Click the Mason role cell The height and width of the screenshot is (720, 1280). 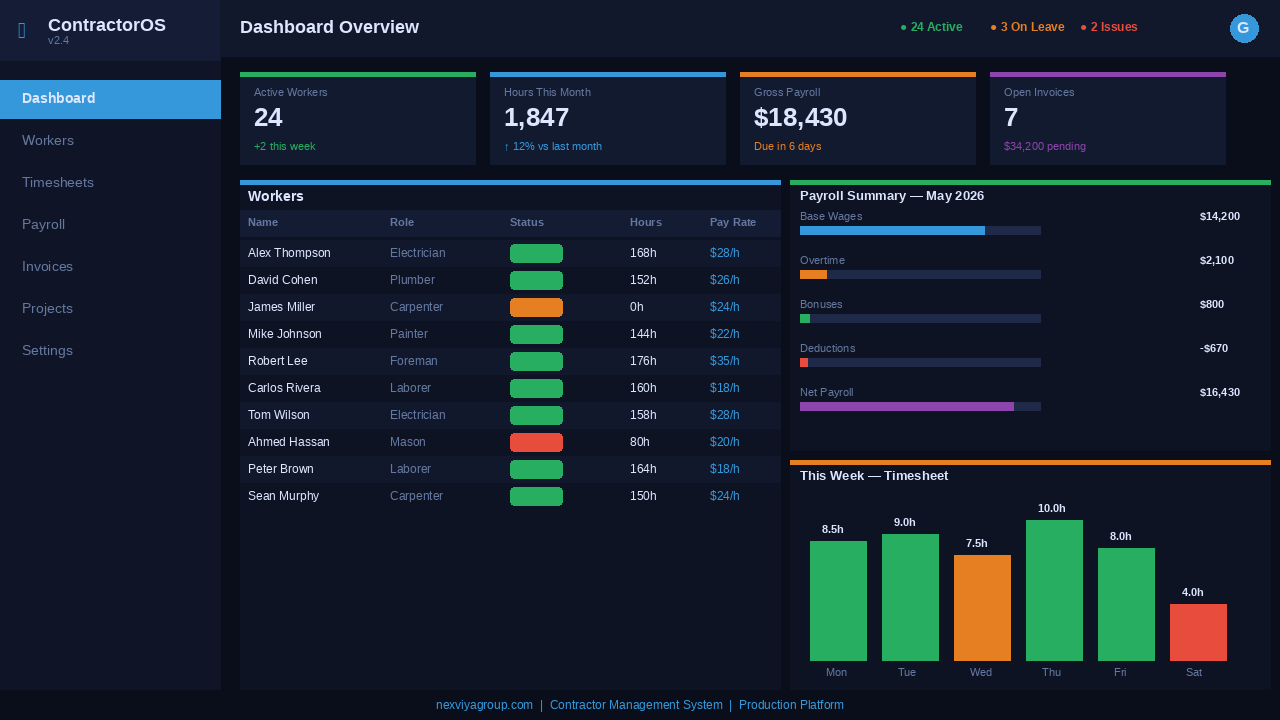(408, 442)
